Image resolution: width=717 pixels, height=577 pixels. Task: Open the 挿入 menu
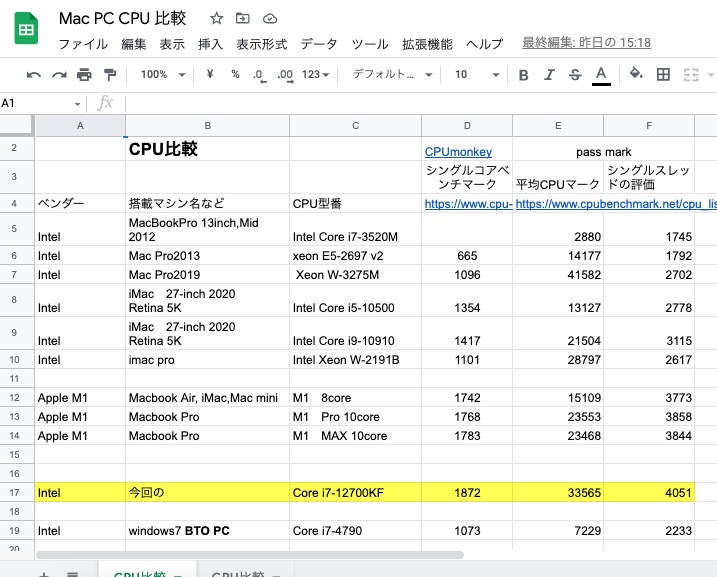click(210, 44)
